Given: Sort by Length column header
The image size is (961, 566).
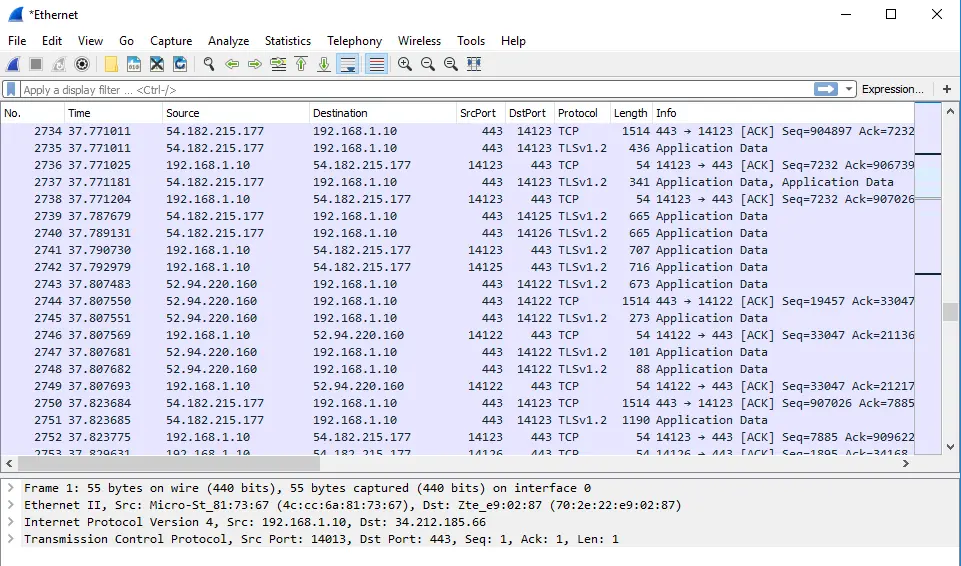Looking at the screenshot, I should [x=631, y=113].
